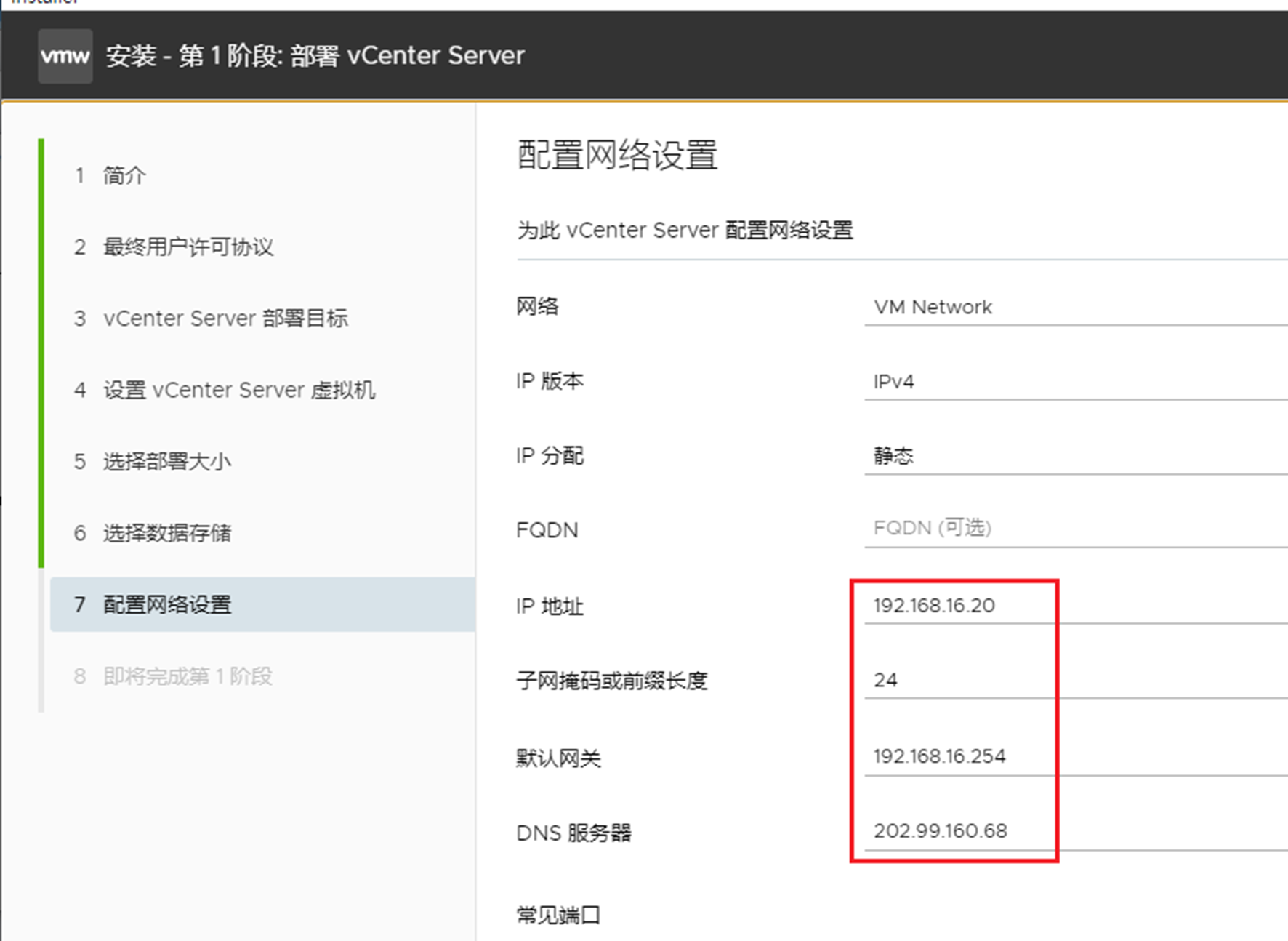The height and width of the screenshot is (941, 1288).
Task: Click the IP 地址 field 192.168.16.20
Action: (1076, 606)
